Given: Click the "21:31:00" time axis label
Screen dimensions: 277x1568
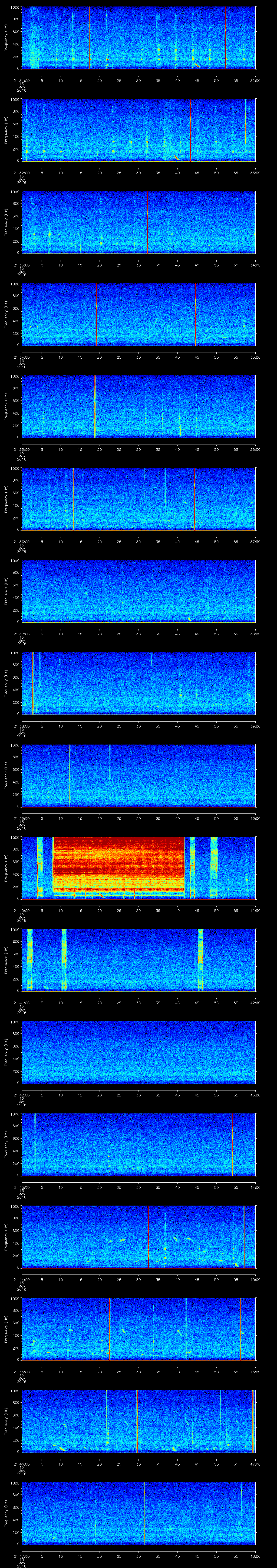Looking at the screenshot, I should (x=21, y=80).
